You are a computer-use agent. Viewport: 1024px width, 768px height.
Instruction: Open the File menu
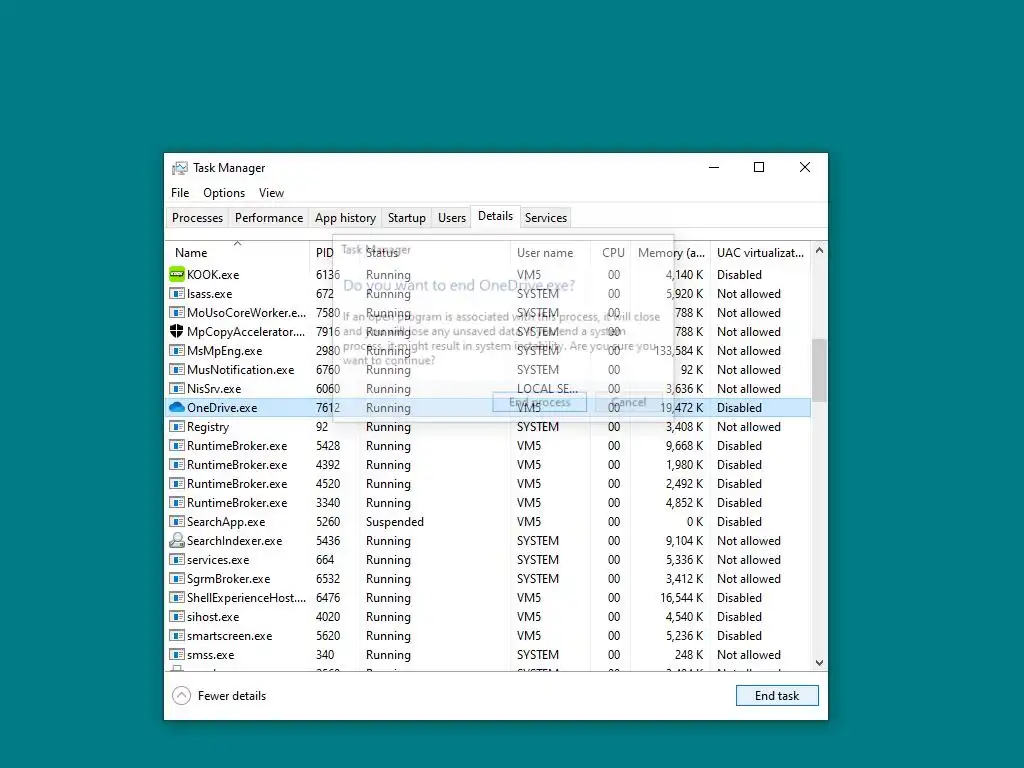coord(180,193)
